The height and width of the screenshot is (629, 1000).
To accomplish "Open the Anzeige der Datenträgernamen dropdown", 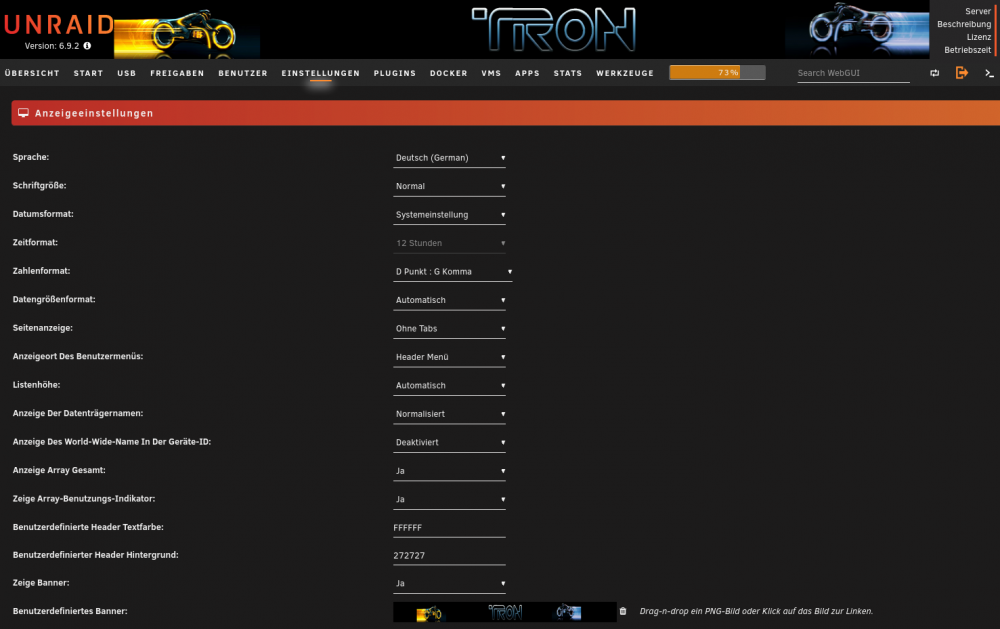I will (450, 414).
